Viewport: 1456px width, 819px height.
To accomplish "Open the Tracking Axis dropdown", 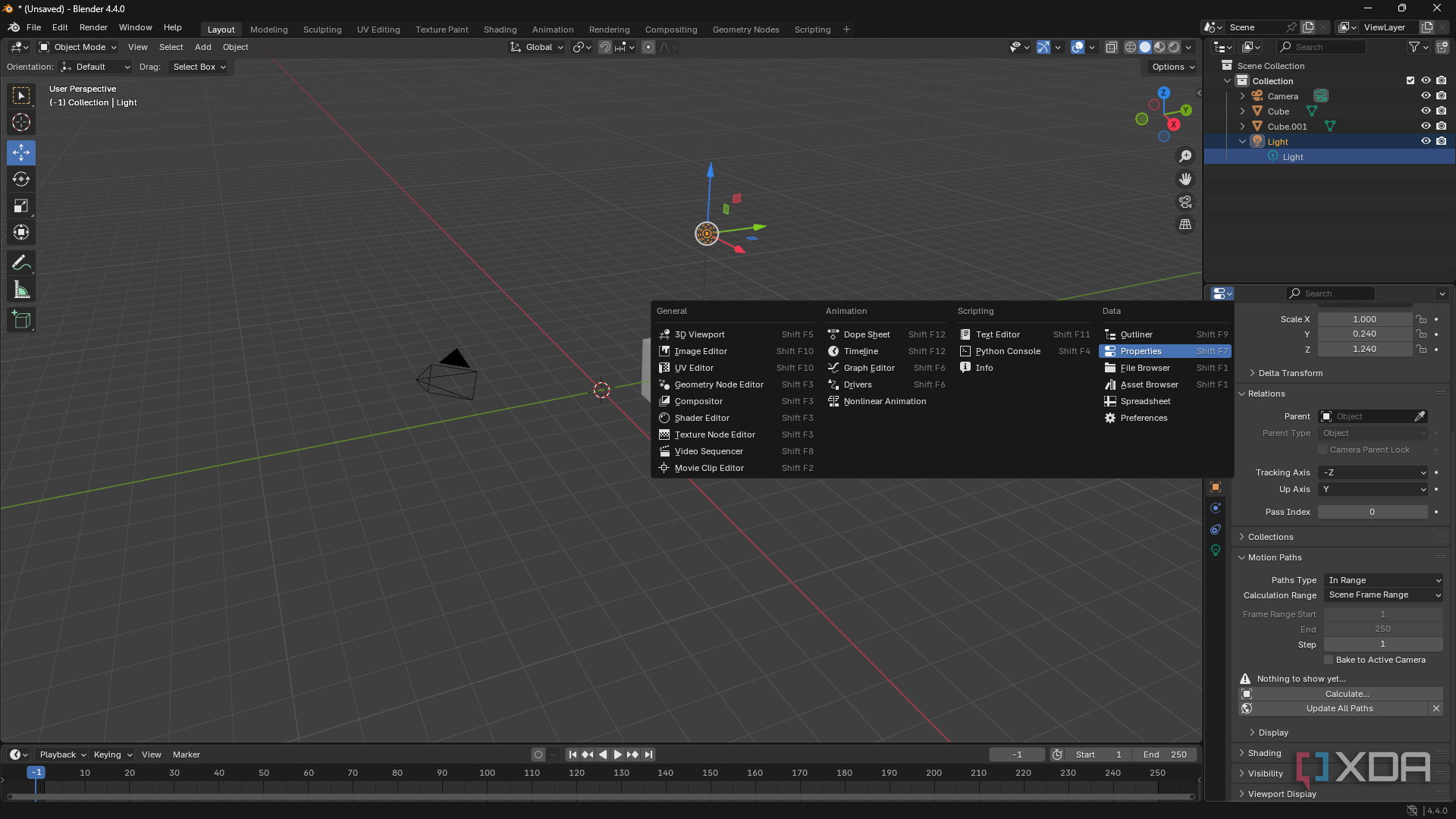I will 1373,472.
